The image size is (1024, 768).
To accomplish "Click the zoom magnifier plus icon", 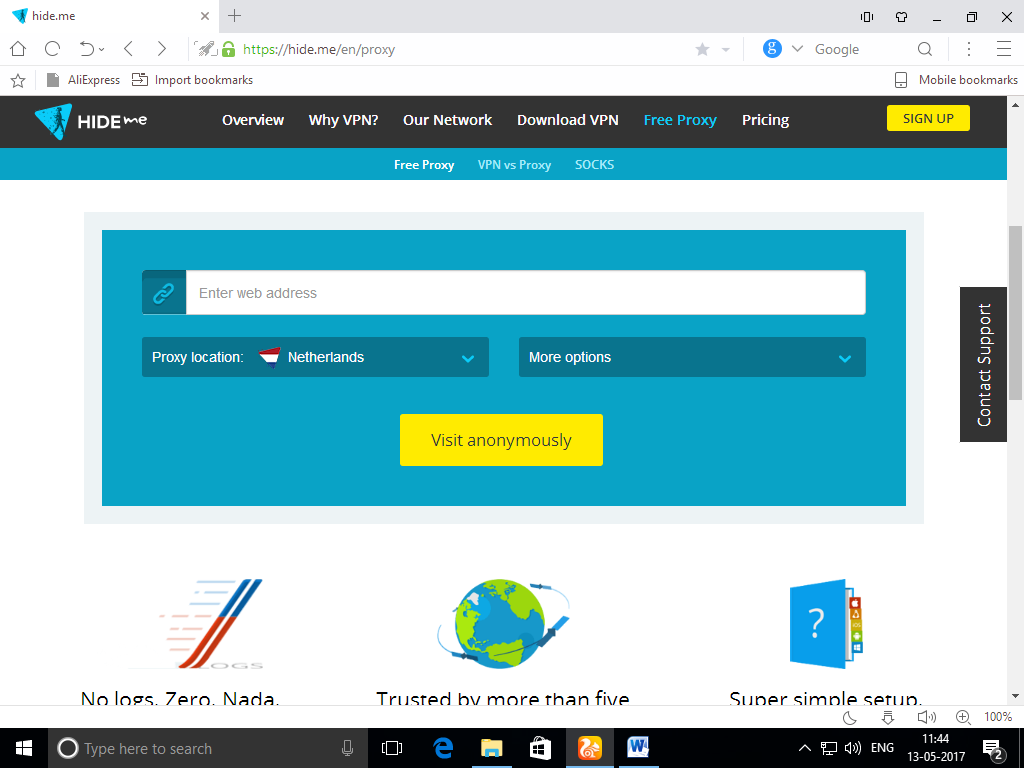I will pyautogui.click(x=963, y=717).
